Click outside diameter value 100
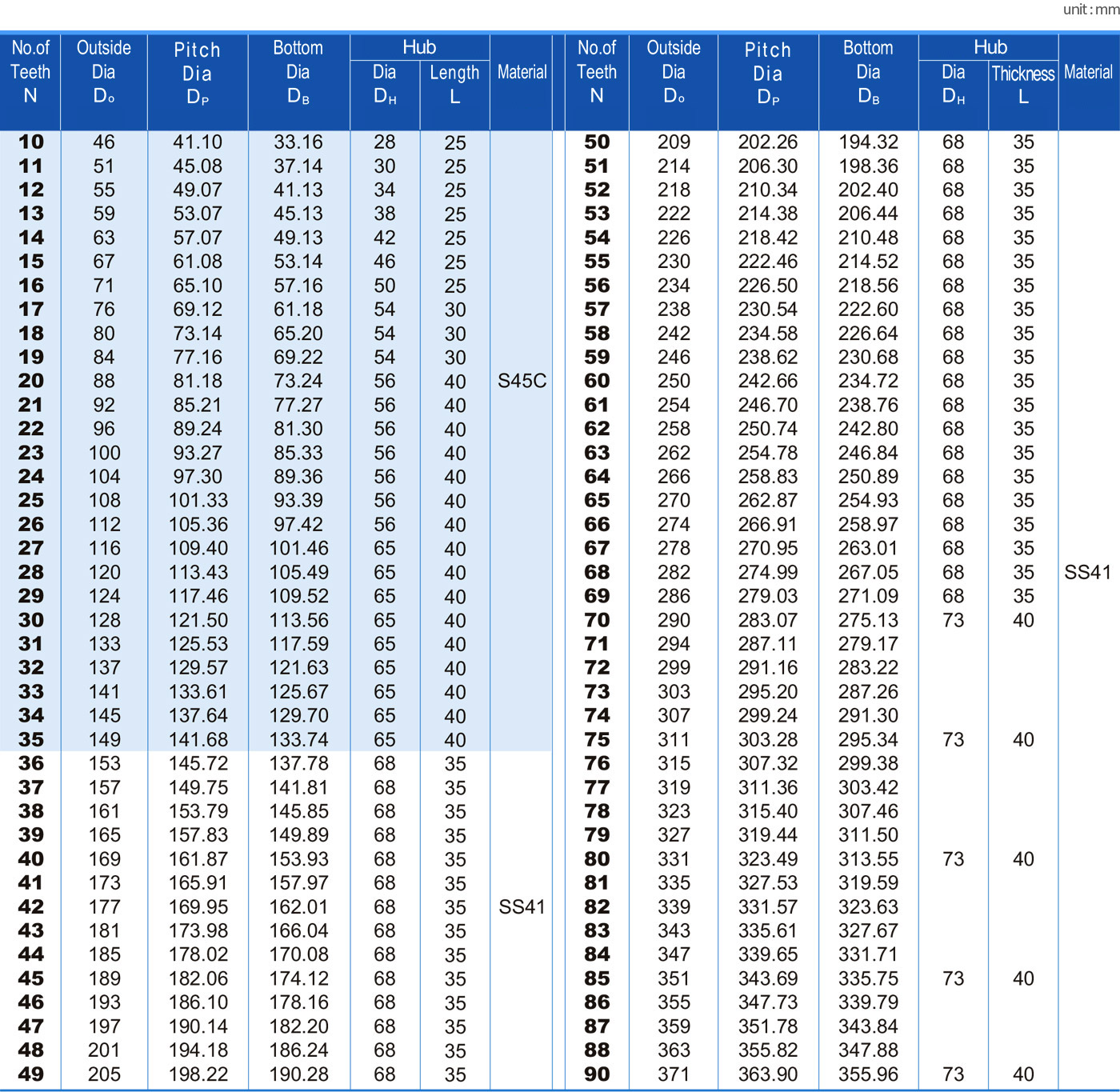Viewport: 1120px width, 1092px height. pyautogui.click(x=104, y=453)
